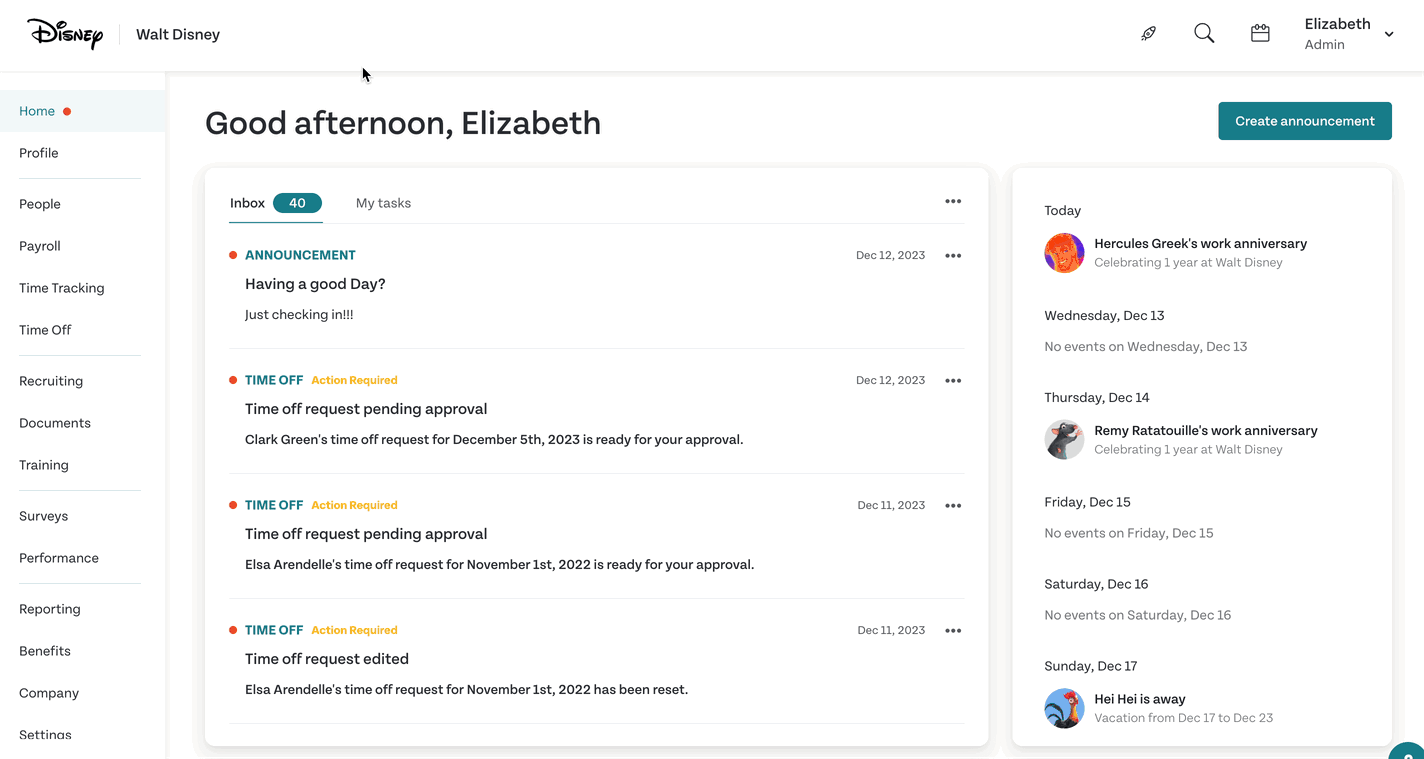Open inbox panel three-dot options menu
Screen dimensions: 1424x759
953,201
